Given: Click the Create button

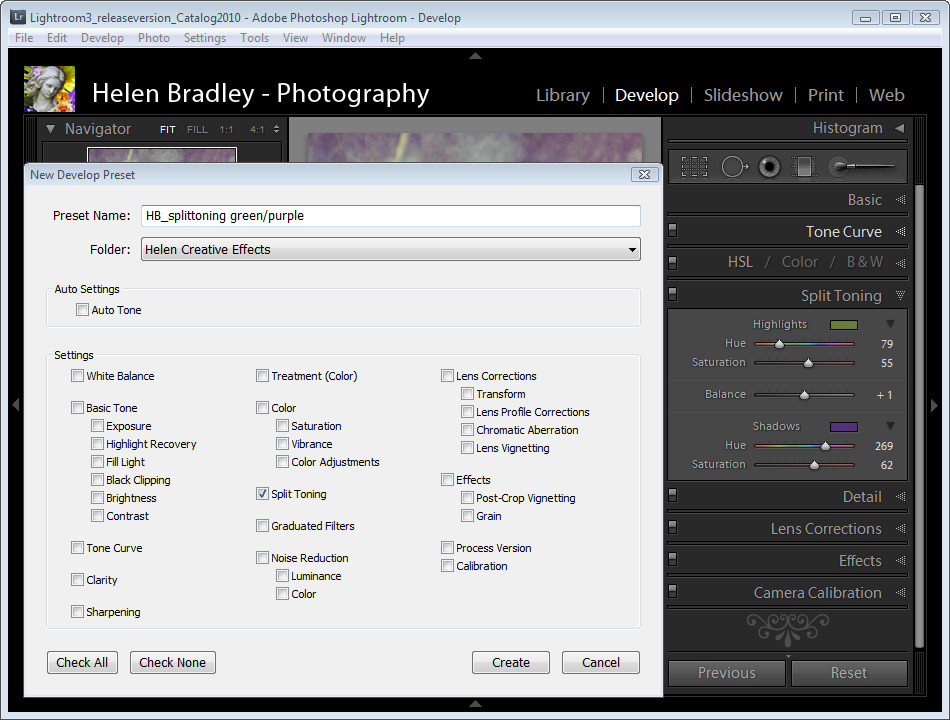Looking at the screenshot, I should (x=510, y=662).
